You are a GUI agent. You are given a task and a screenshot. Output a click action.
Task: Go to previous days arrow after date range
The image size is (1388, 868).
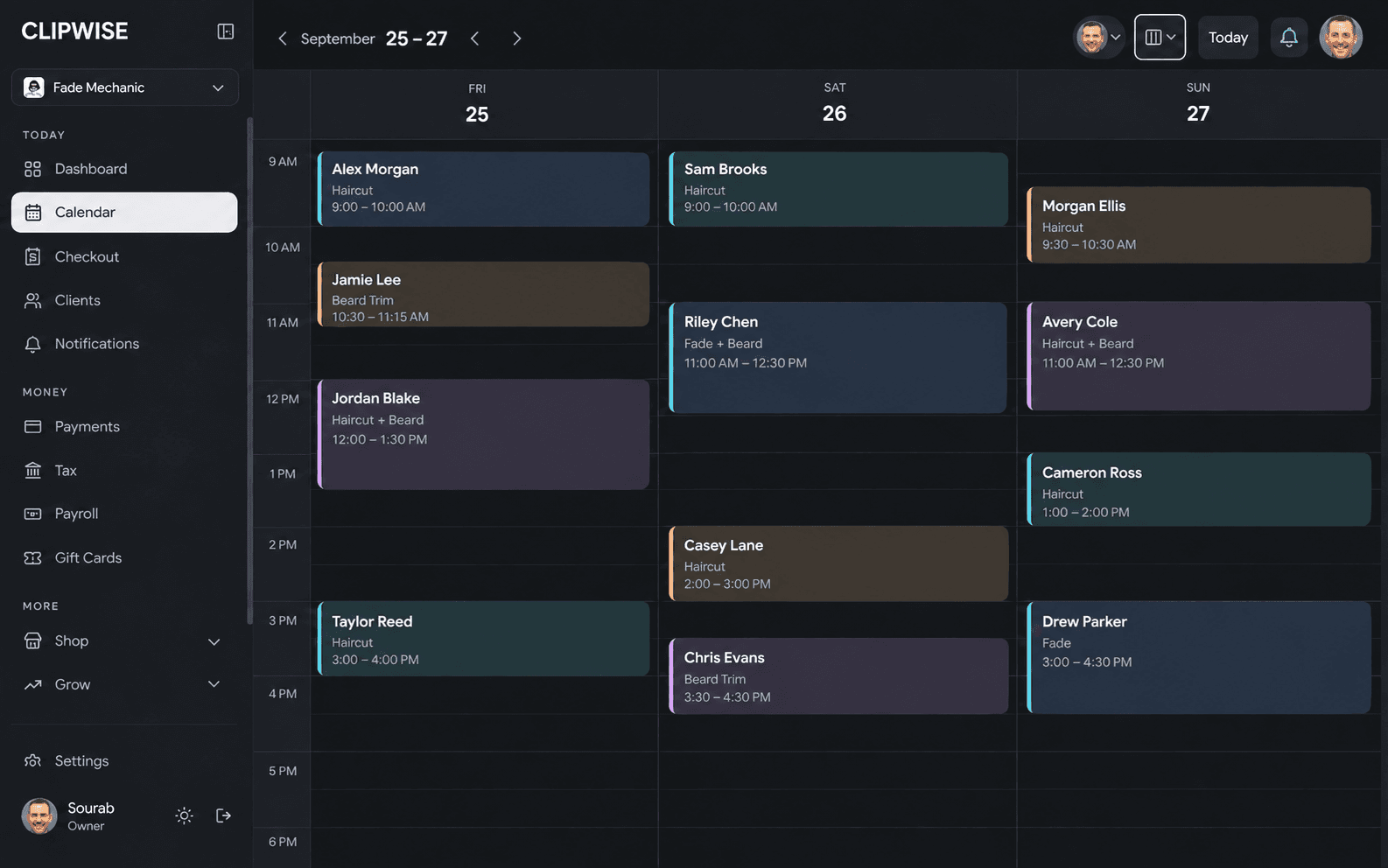click(x=474, y=38)
